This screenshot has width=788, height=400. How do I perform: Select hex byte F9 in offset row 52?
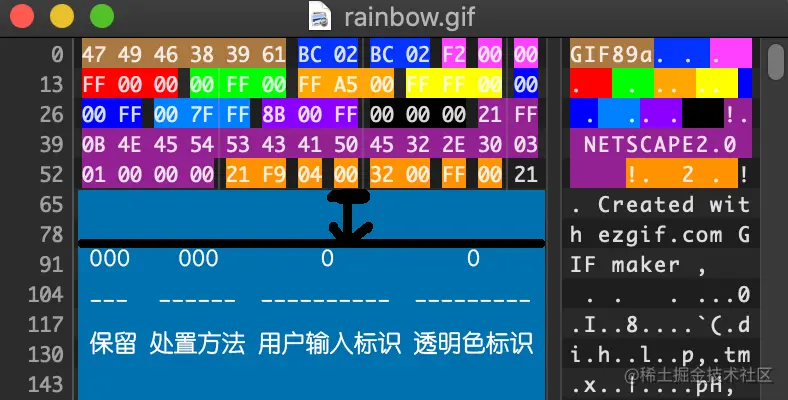tap(274, 175)
